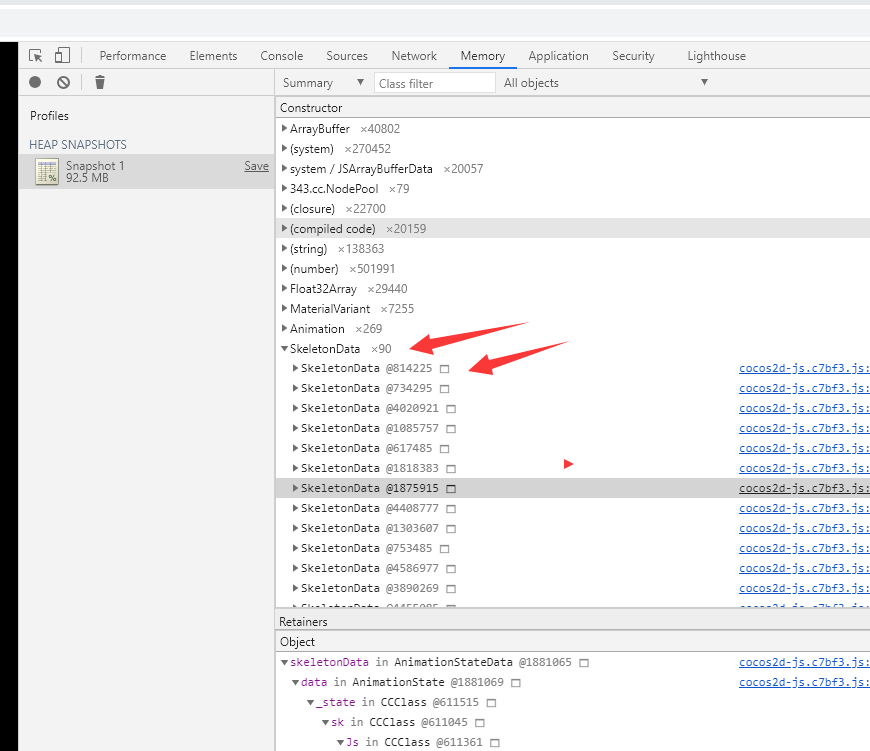
Task: Switch to the Elements tab
Action: (213, 56)
